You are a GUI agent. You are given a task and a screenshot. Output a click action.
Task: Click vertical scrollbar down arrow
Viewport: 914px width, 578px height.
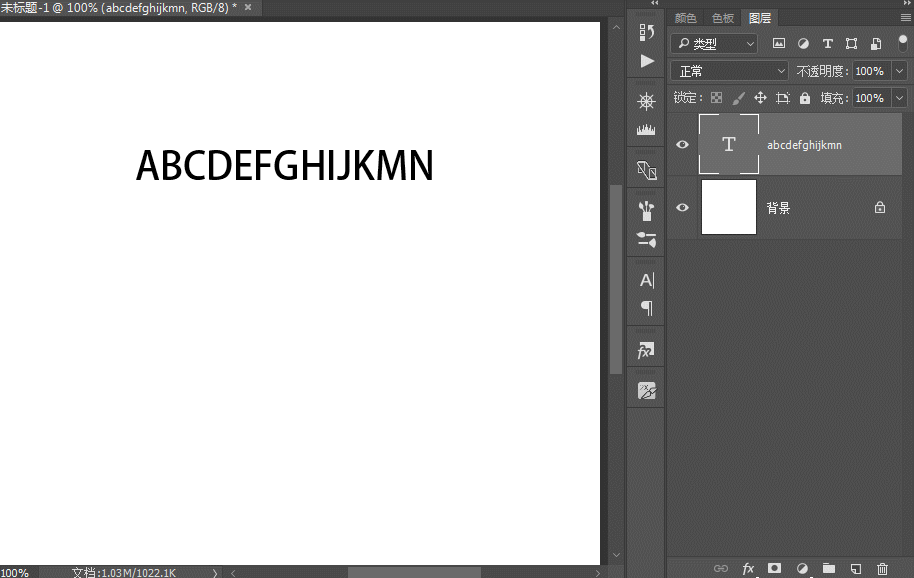pos(616,556)
